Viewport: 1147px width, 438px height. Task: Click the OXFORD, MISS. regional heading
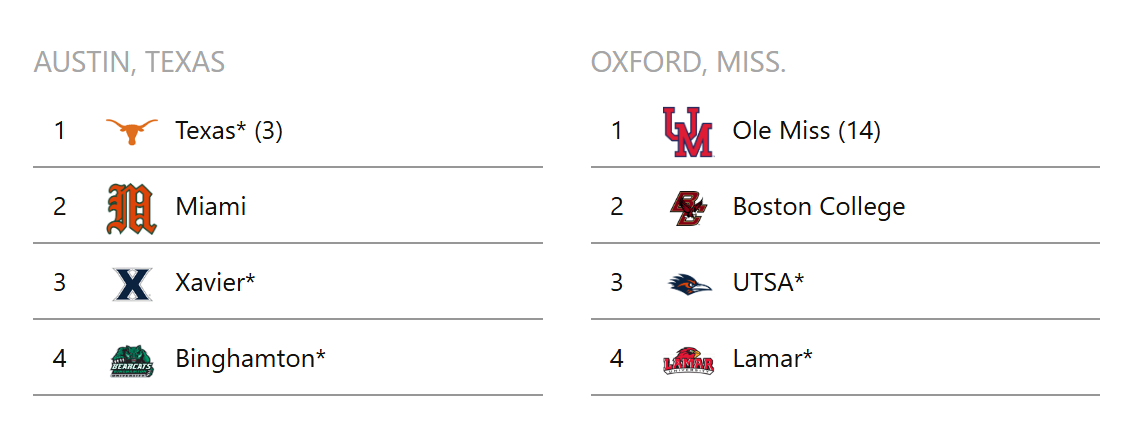pos(688,63)
